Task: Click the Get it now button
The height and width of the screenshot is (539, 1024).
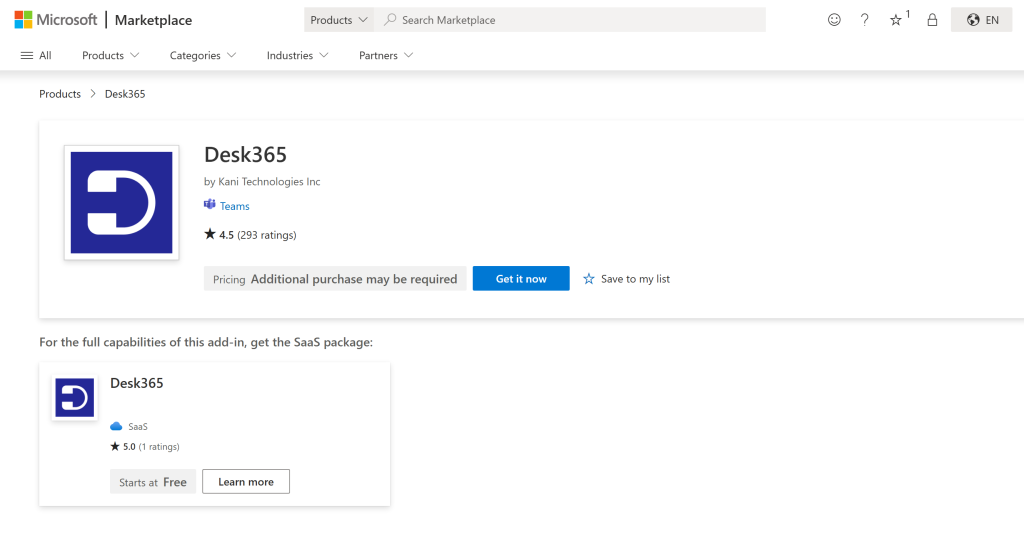Action: (521, 278)
